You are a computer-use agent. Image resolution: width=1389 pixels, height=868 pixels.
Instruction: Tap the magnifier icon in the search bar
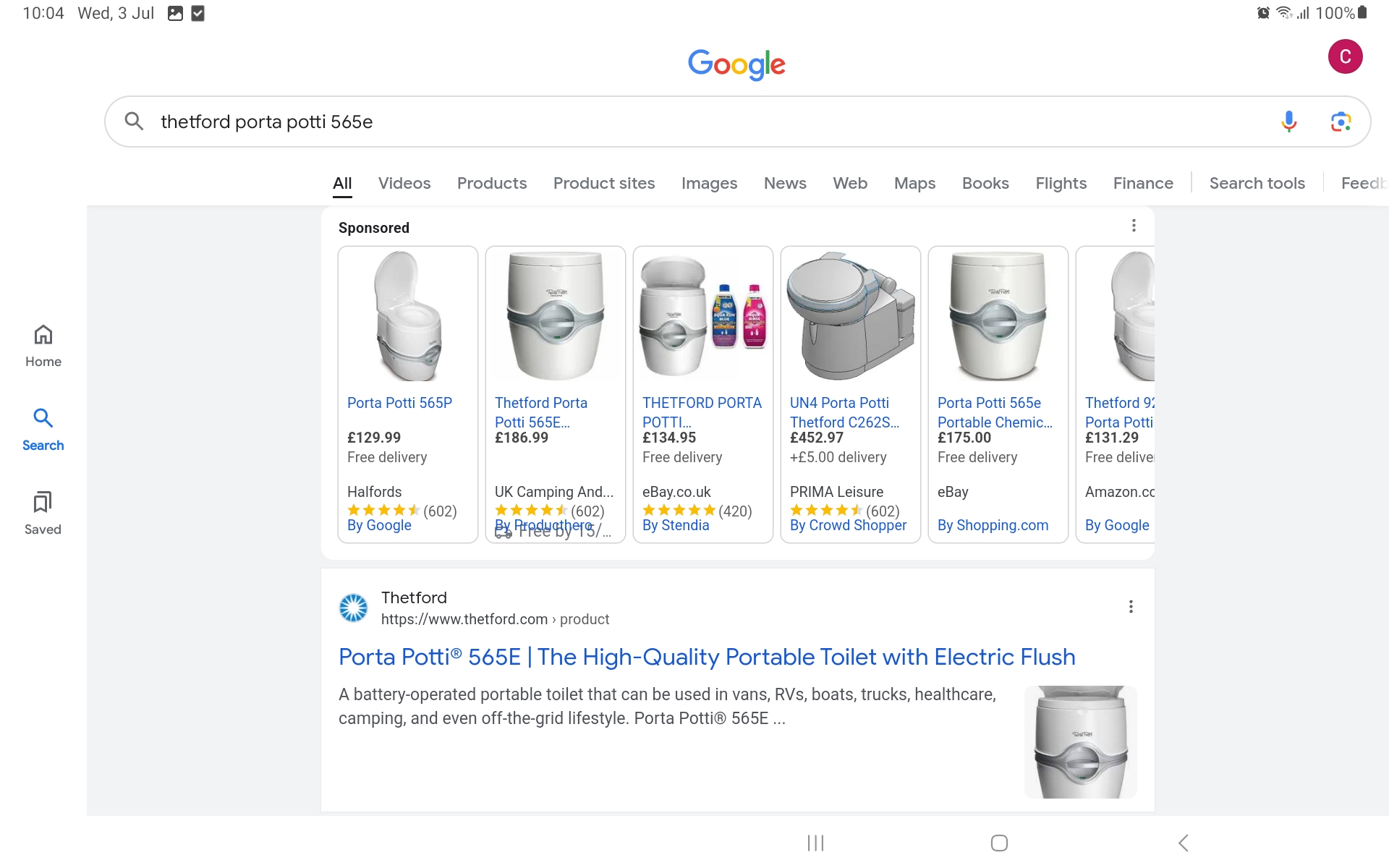click(x=134, y=121)
